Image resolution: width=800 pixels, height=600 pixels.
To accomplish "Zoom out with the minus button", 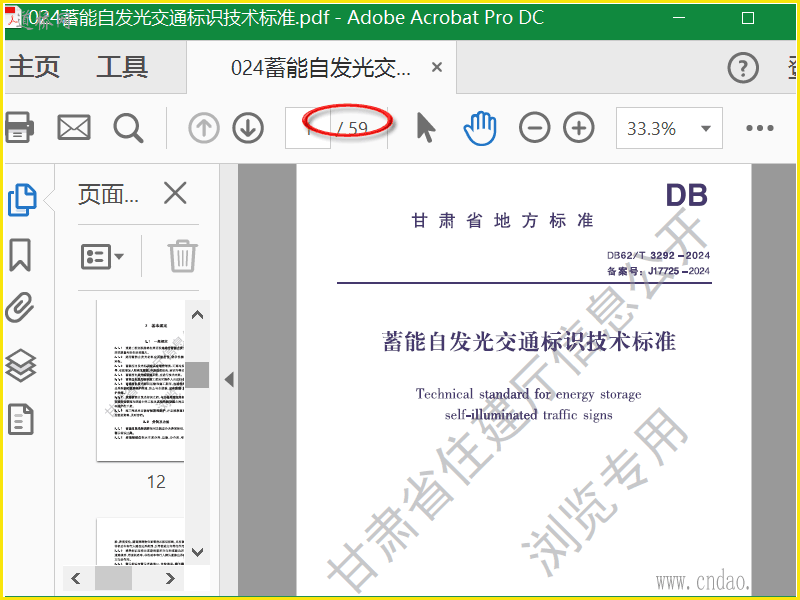I will click(x=534, y=128).
